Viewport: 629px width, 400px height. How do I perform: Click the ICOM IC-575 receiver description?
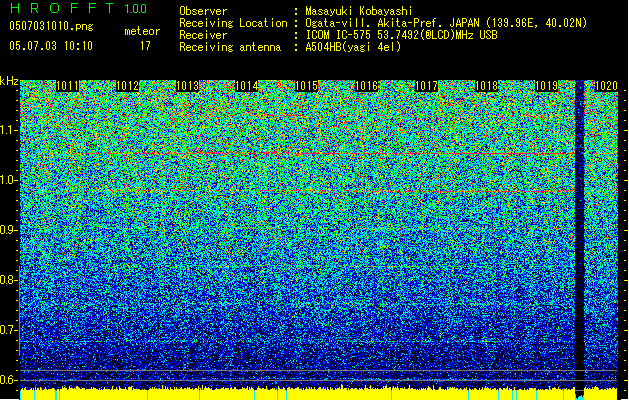tap(401, 35)
